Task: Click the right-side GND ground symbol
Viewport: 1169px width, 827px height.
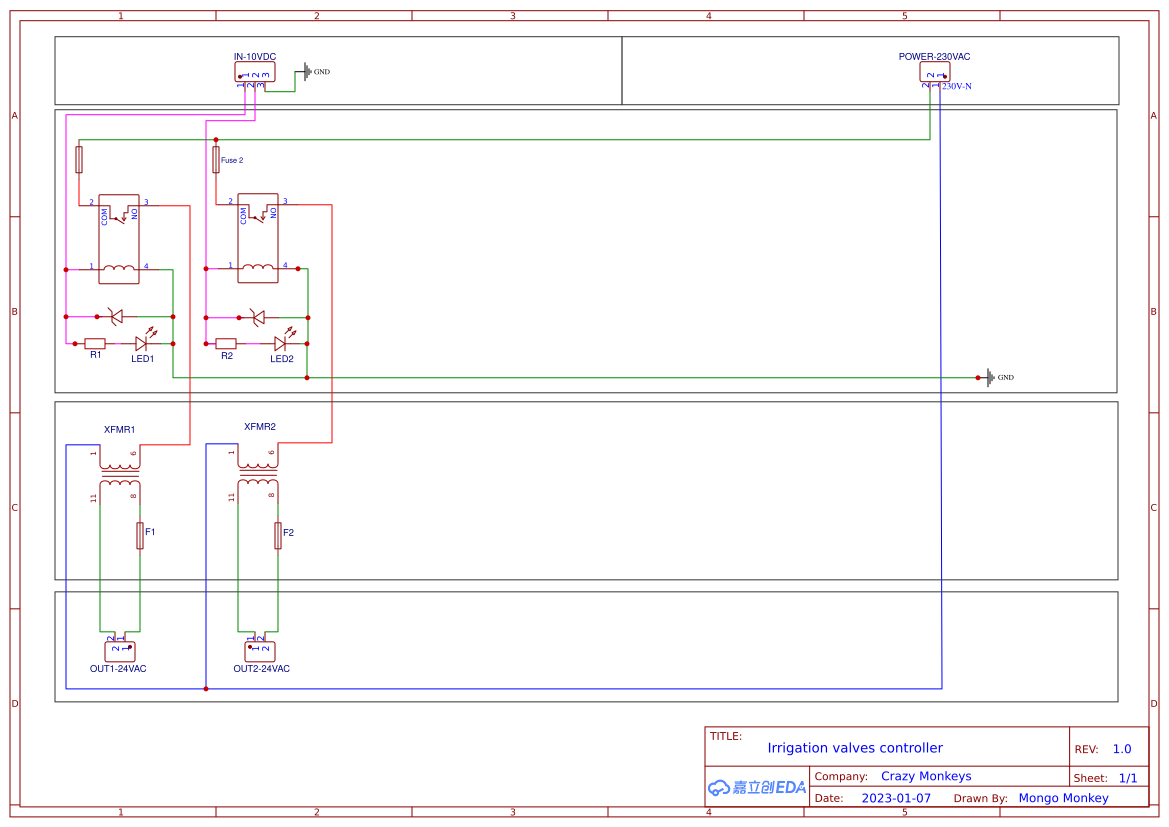Action: pyautogui.click(x=989, y=377)
